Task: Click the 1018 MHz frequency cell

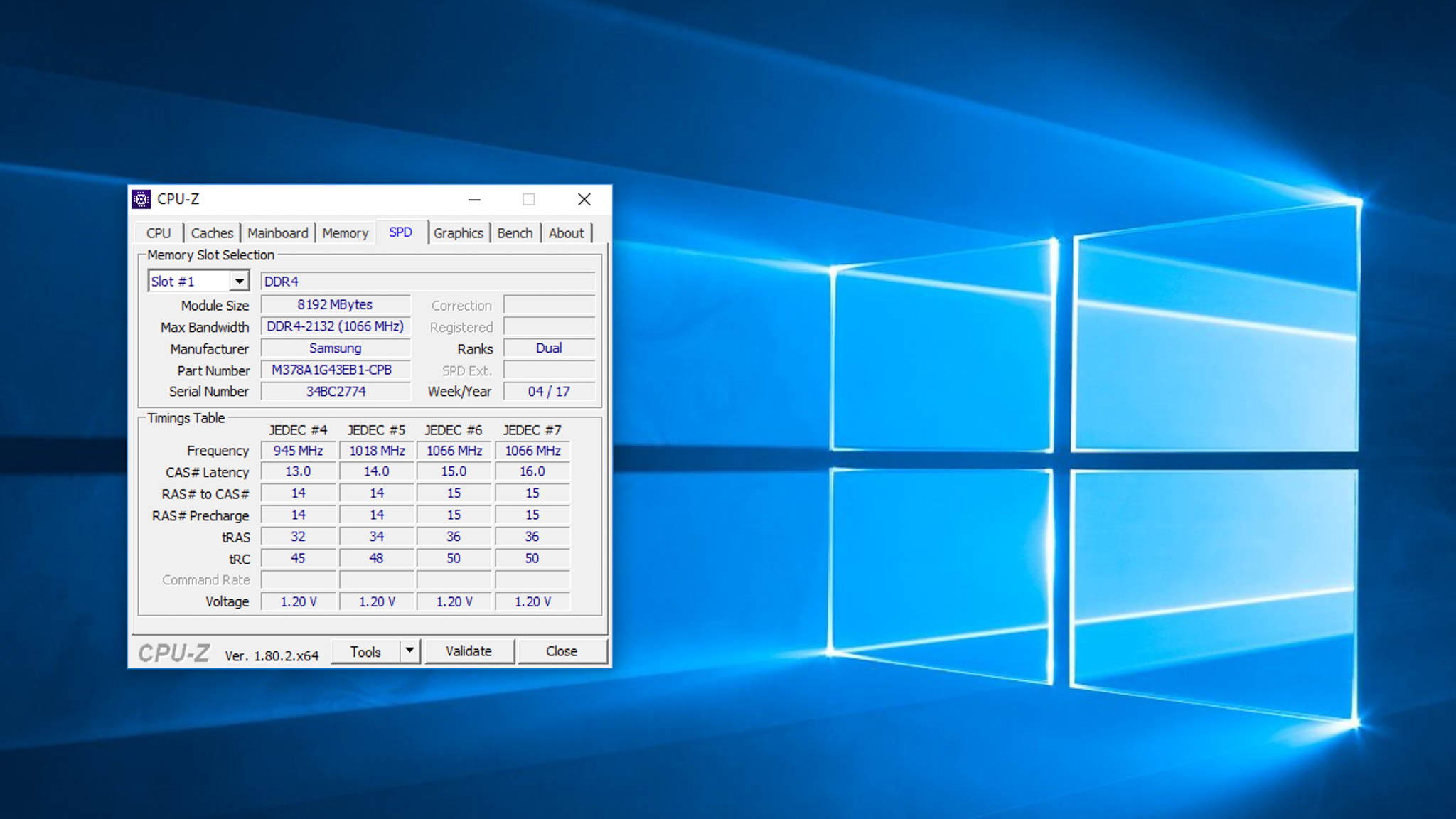Action: point(377,451)
